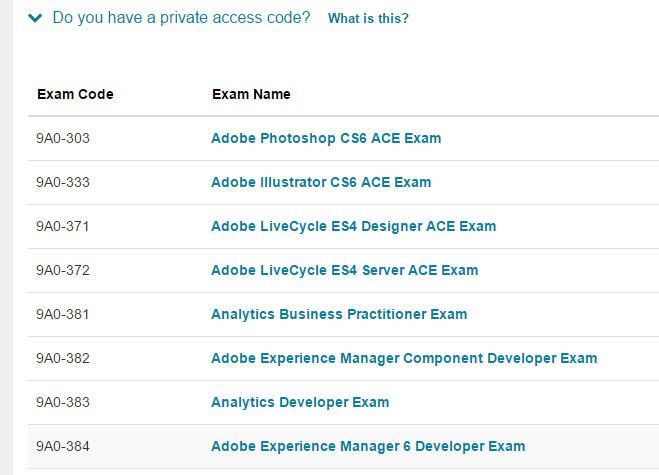Click exam code 9A0-384 cell

63,446
